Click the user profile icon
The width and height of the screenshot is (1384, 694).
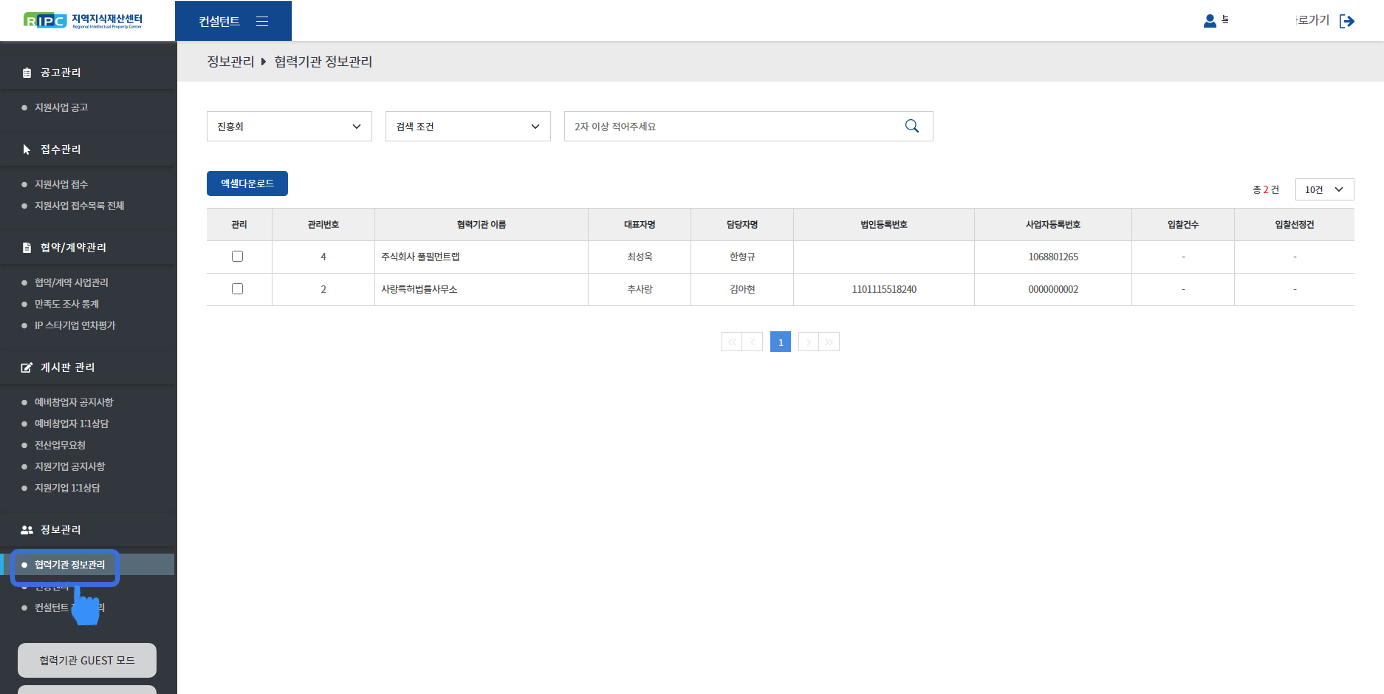pos(1210,21)
